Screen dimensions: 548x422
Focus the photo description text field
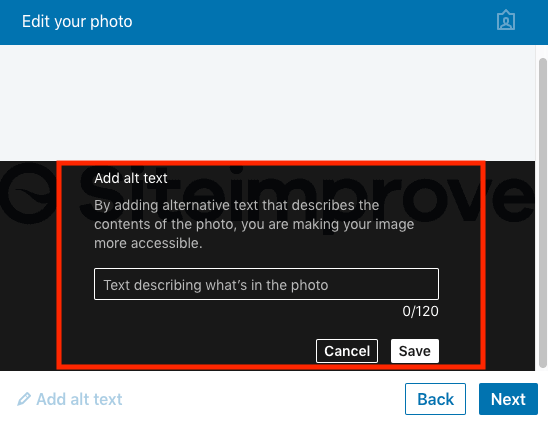pyautogui.click(x=266, y=284)
